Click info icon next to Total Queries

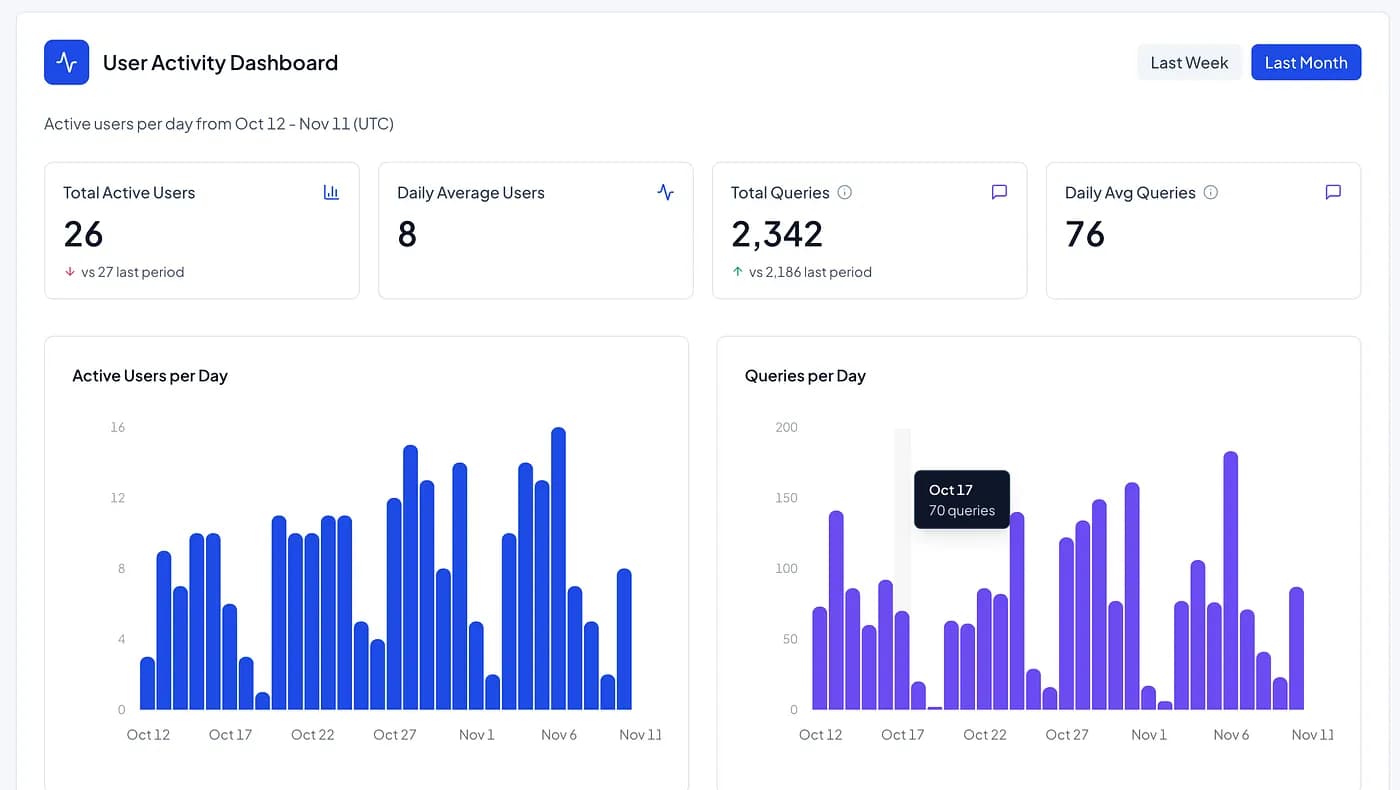point(845,192)
